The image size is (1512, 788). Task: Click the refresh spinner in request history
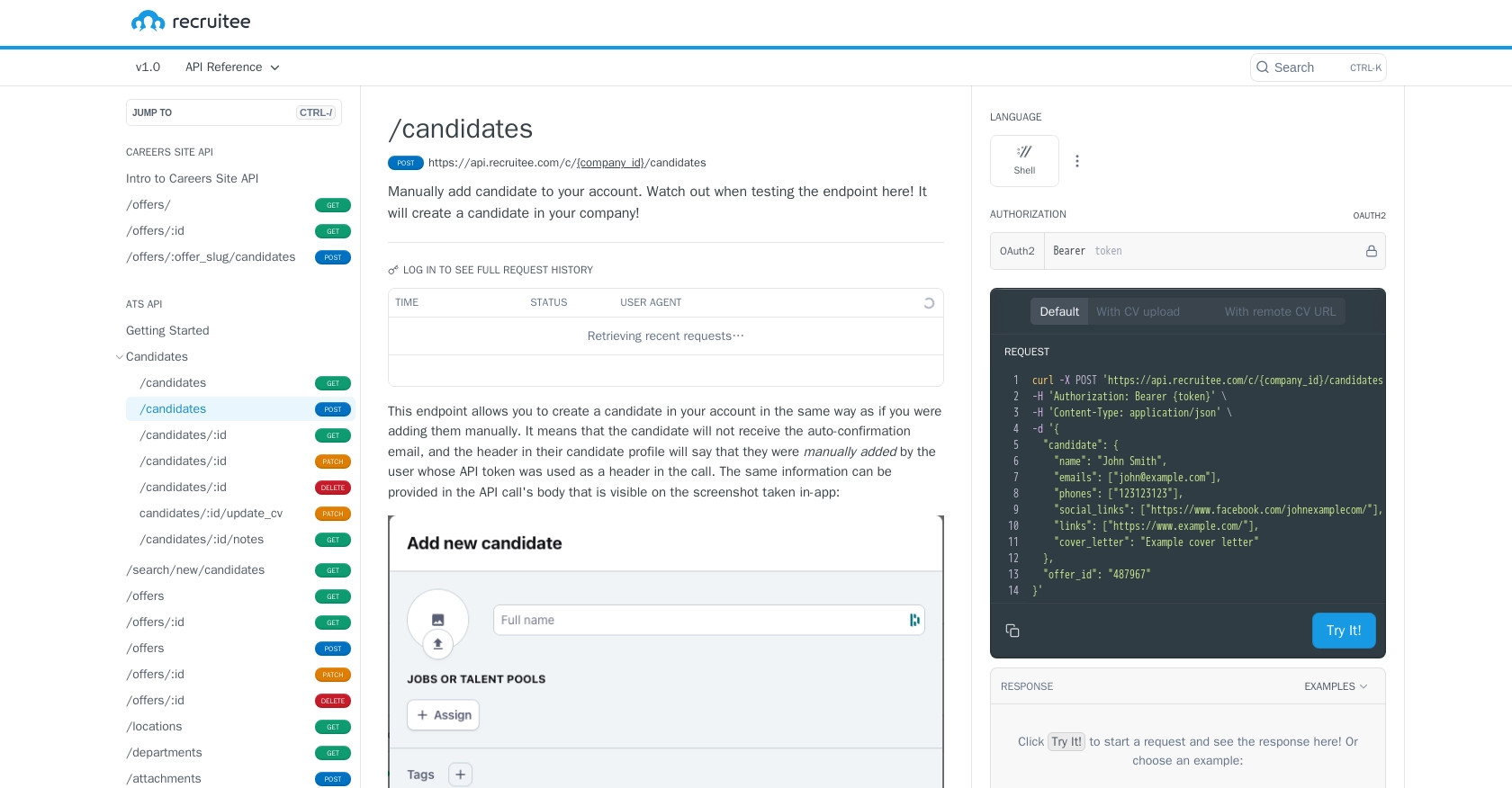pos(929,303)
